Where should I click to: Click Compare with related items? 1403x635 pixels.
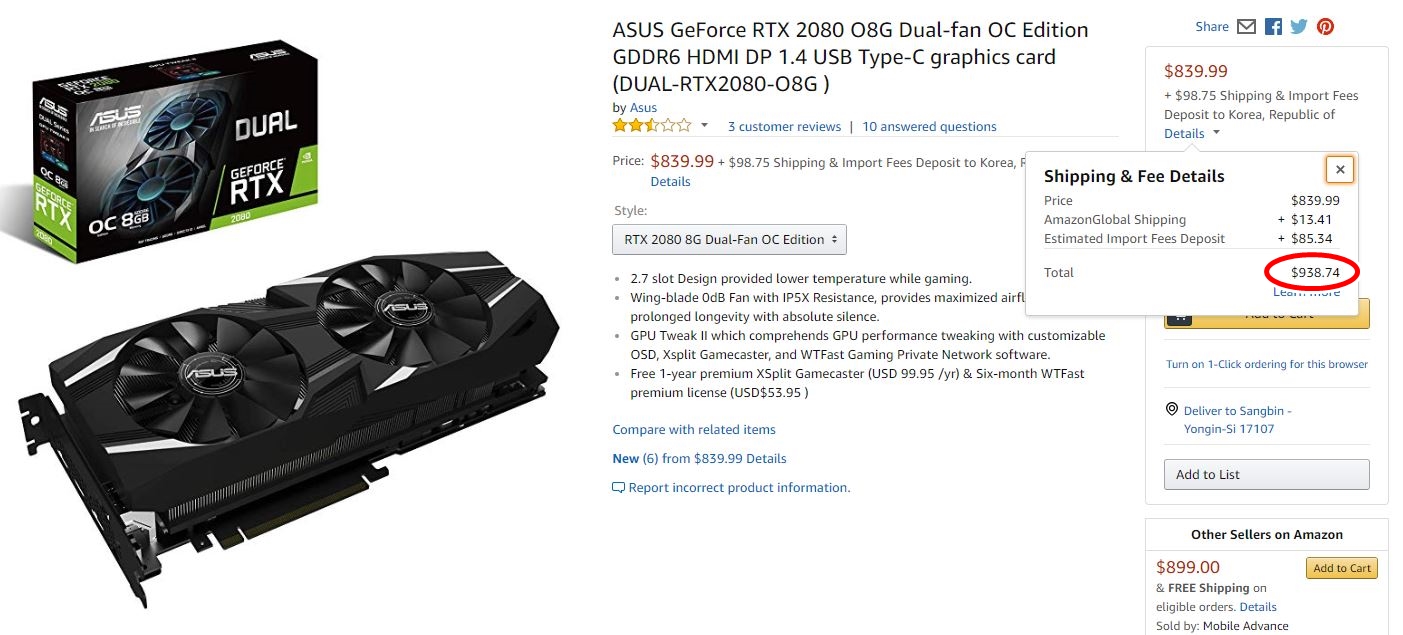coord(694,430)
